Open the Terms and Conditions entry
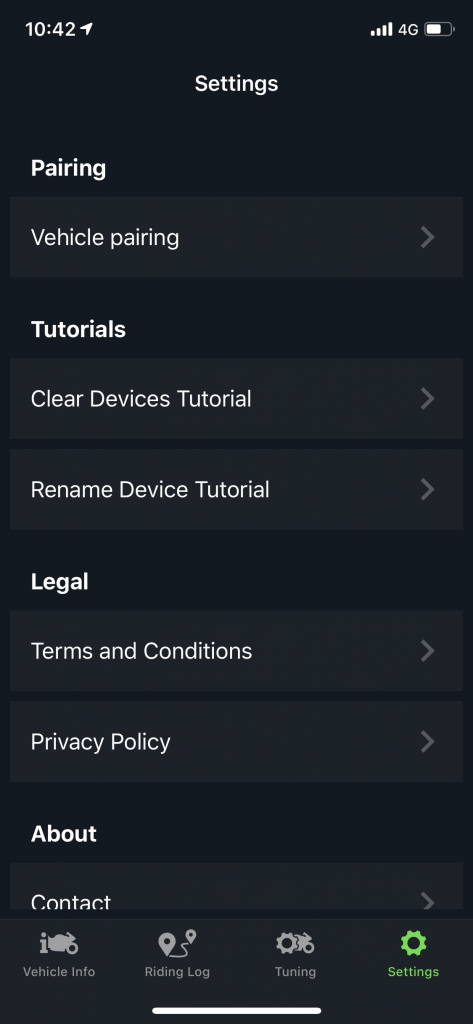Screen dimensions: 473x1024 point(236,650)
